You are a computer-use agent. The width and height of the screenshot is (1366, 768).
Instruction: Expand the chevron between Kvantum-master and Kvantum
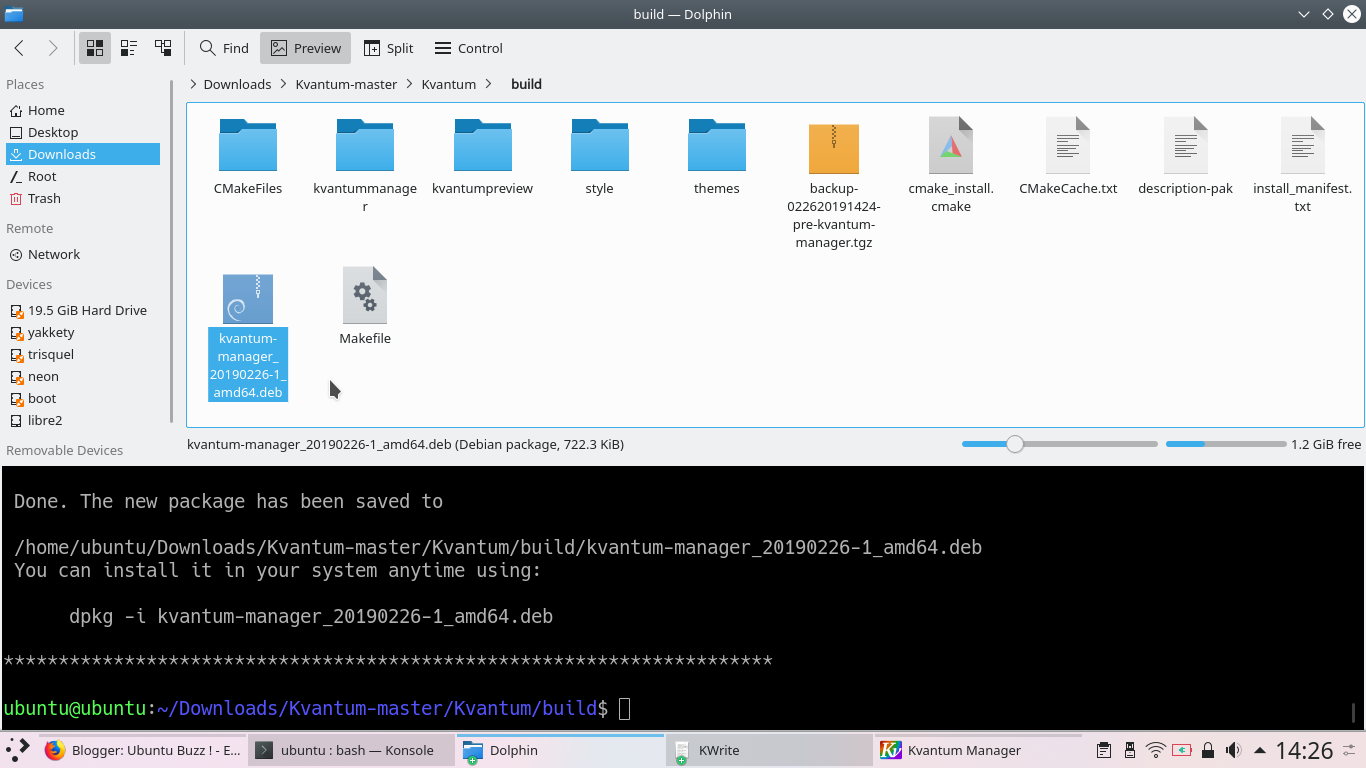coord(410,84)
